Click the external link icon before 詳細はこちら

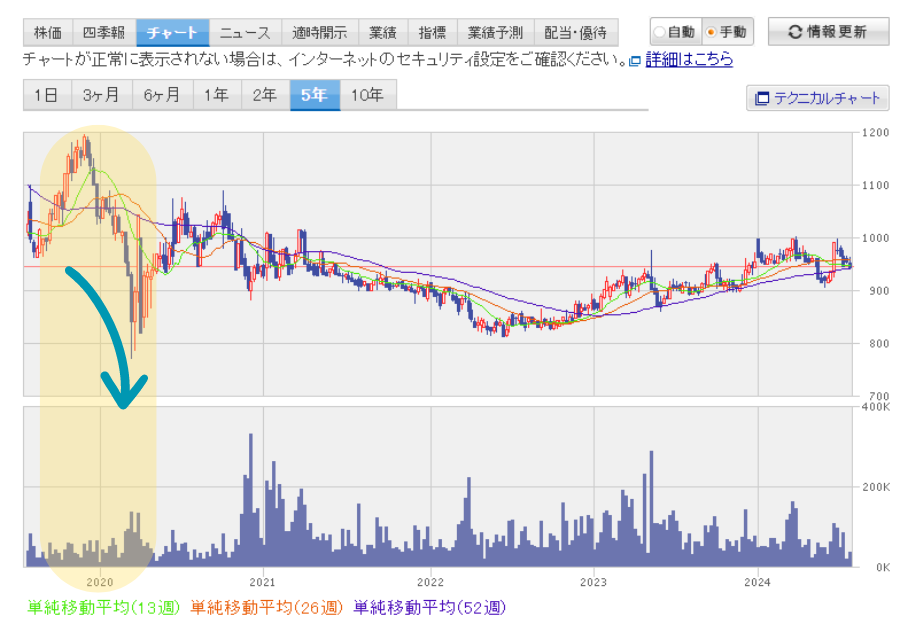pyautogui.click(x=635, y=61)
